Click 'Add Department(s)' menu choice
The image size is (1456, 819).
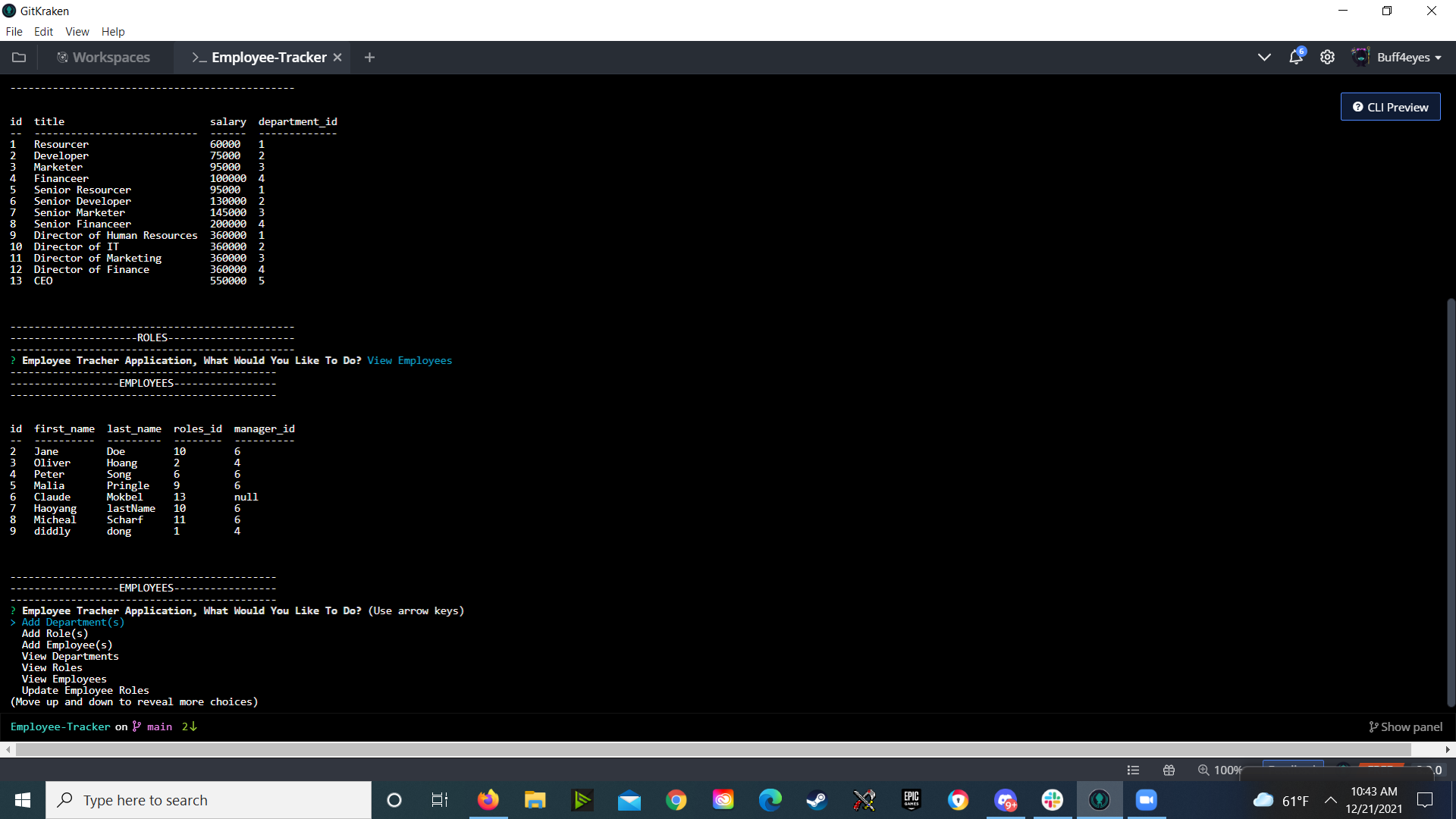73,622
